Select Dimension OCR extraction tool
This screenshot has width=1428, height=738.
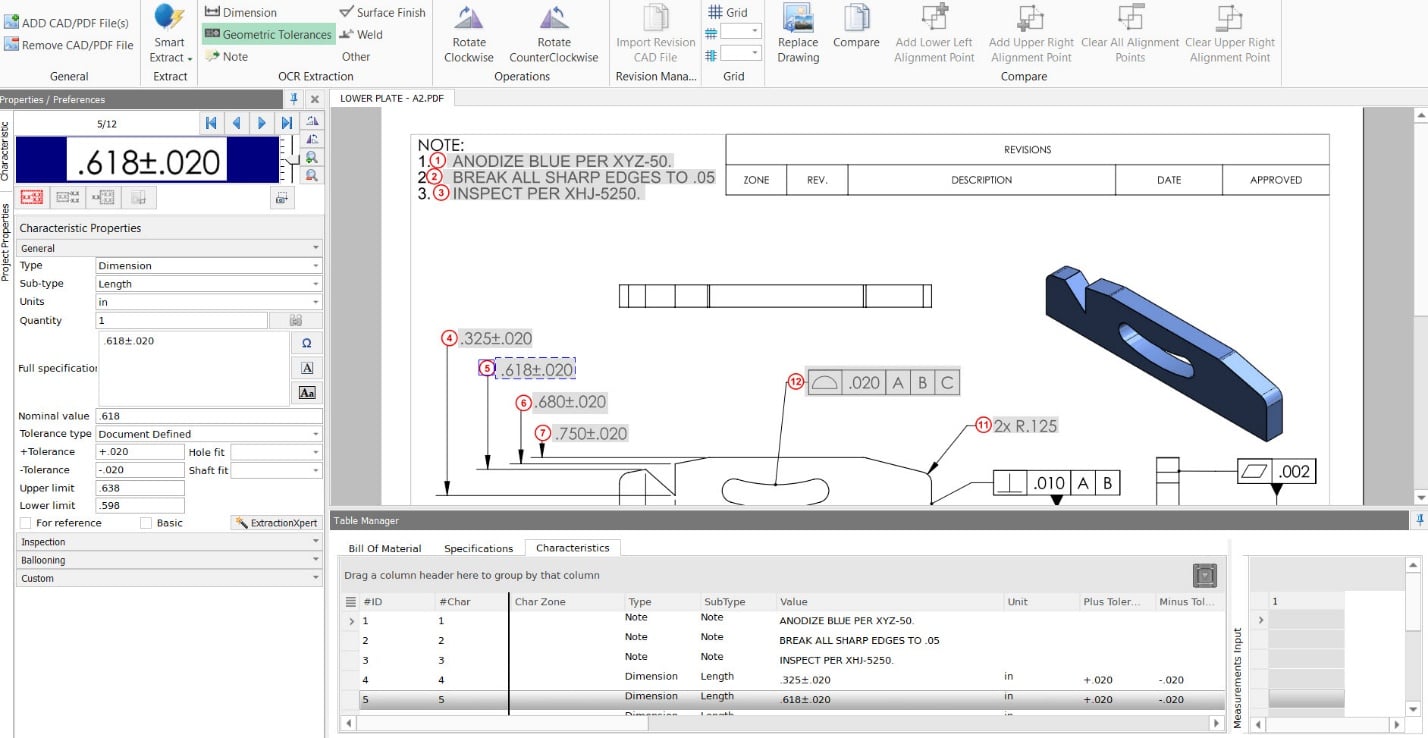241,12
